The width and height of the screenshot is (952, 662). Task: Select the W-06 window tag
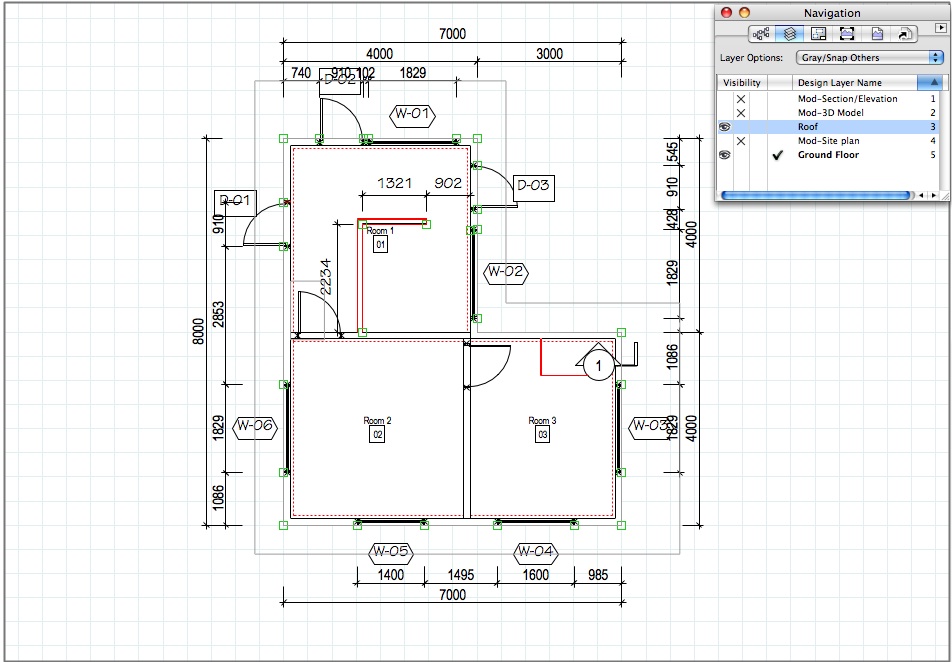pyautogui.click(x=254, y=426)
